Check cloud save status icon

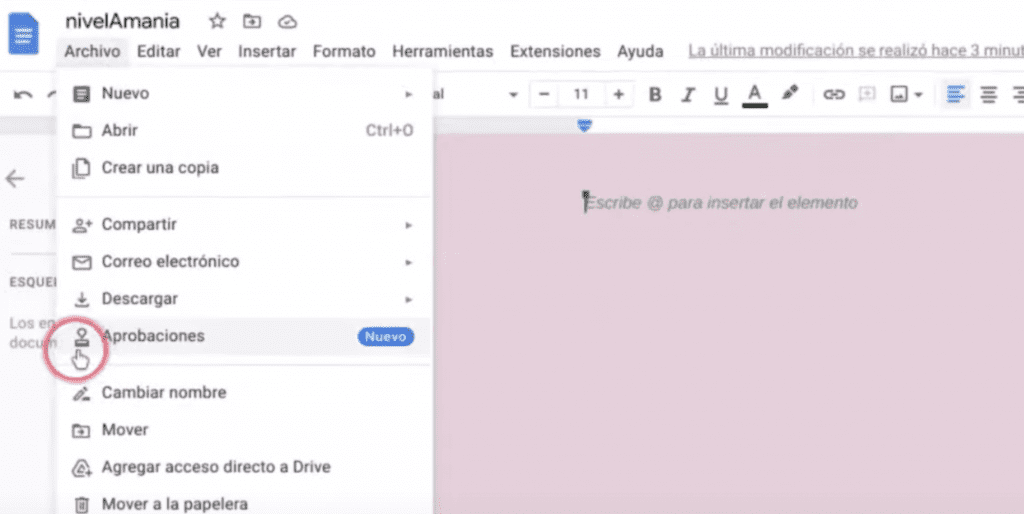[x=287, y=21]
